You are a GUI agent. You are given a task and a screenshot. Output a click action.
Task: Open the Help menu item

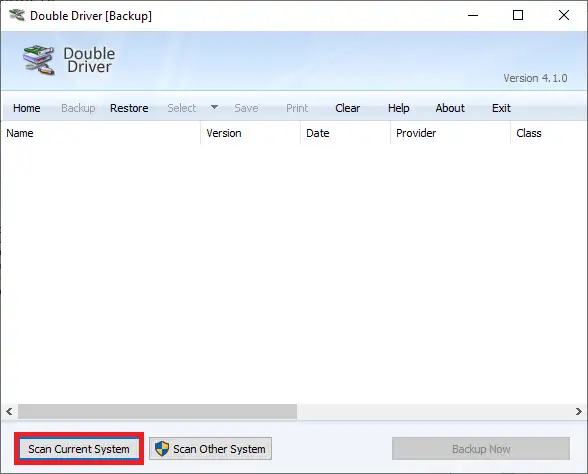pos(399,108)
